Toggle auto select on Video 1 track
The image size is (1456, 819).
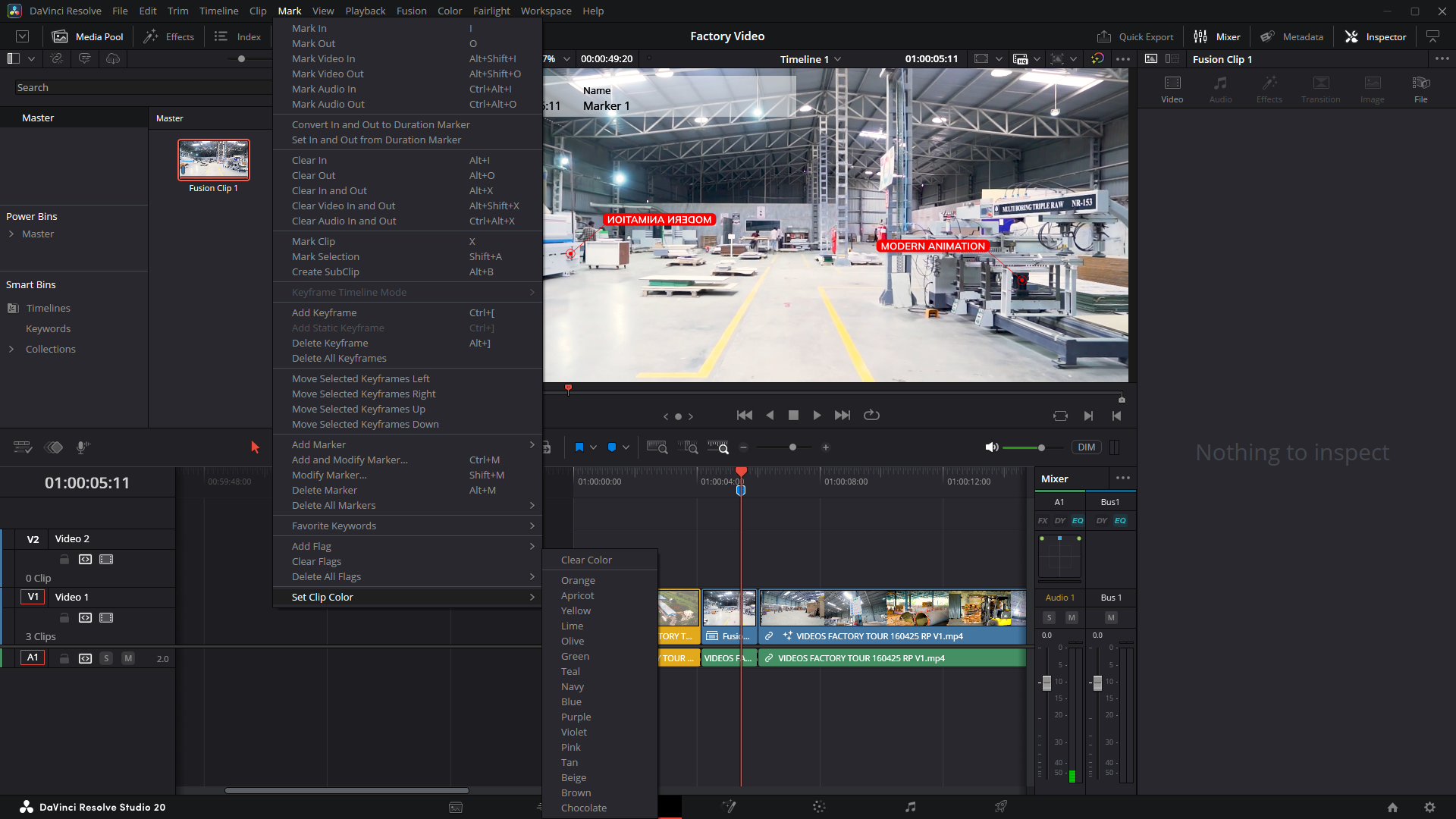point(85,618)
